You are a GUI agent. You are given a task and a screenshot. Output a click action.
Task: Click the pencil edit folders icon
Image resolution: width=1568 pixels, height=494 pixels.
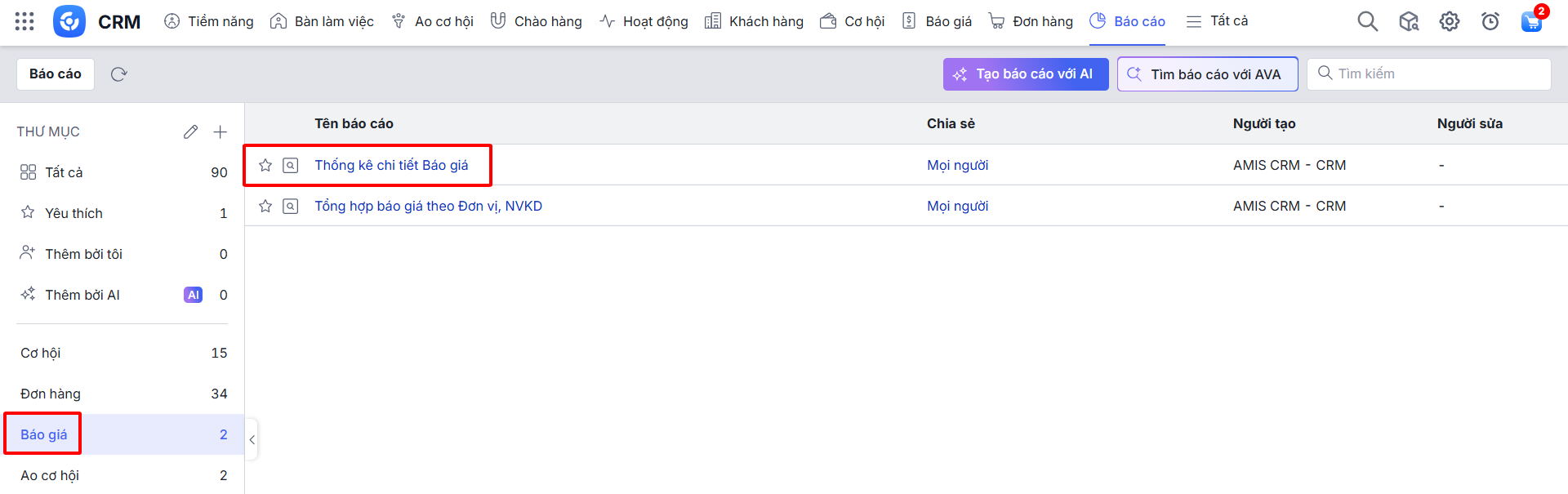190,131
